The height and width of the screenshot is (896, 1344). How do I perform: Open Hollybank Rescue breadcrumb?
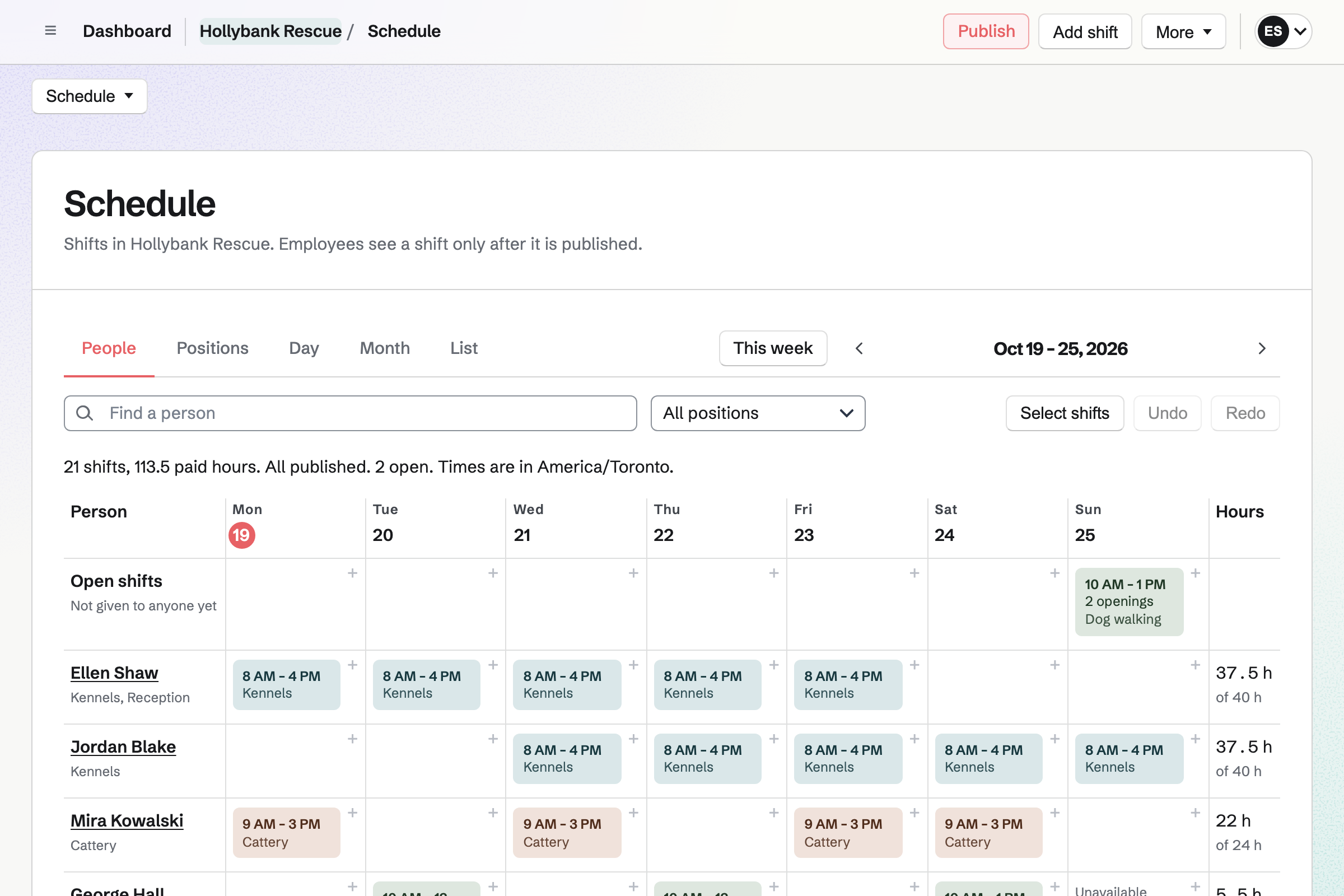tap(270, 31)
